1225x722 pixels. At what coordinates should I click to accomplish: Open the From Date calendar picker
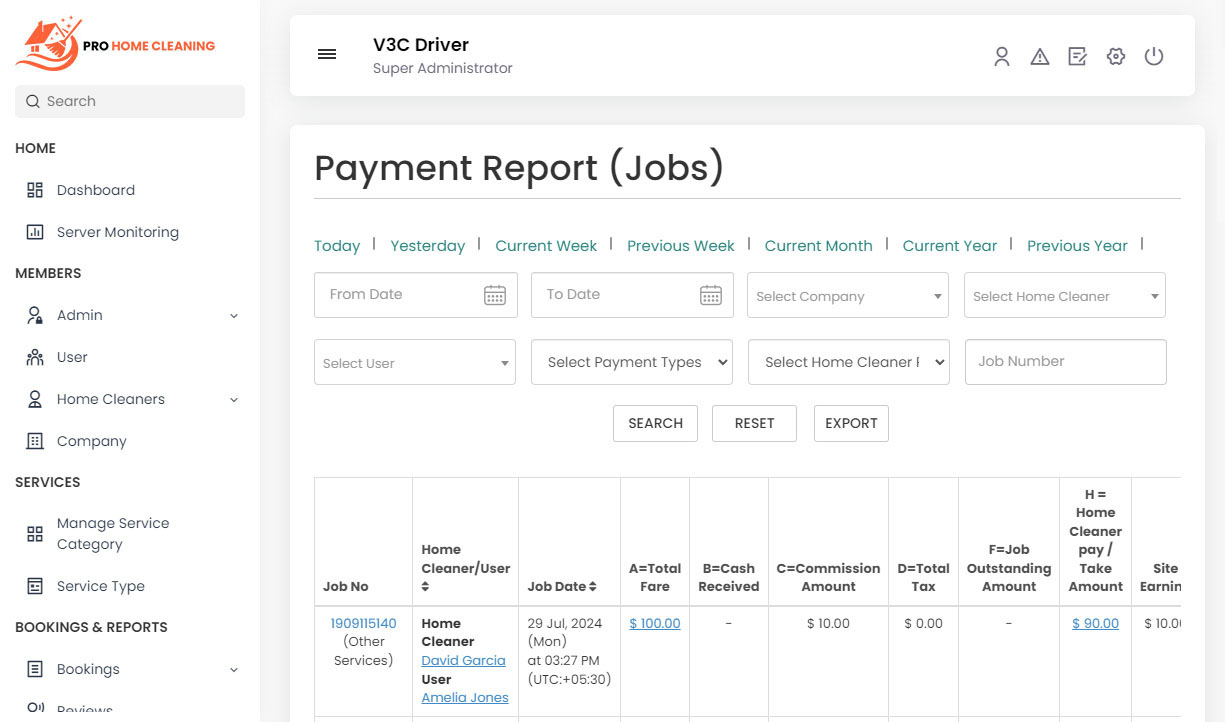[494, 295]
